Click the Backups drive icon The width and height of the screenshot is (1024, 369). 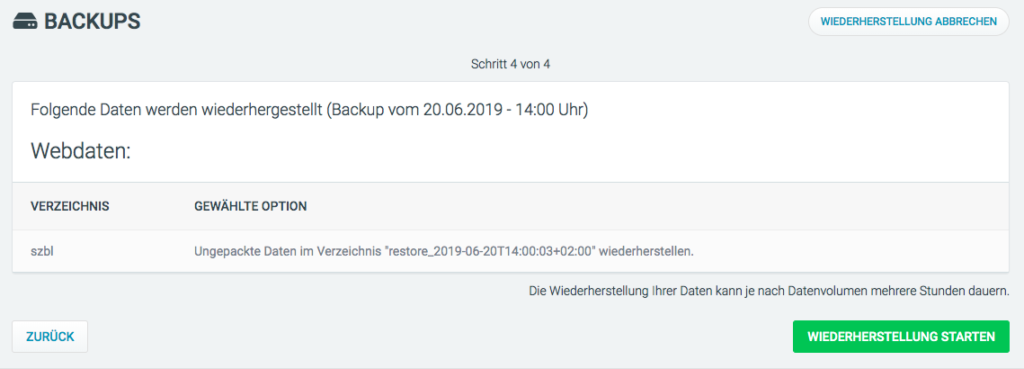(25, 22)
